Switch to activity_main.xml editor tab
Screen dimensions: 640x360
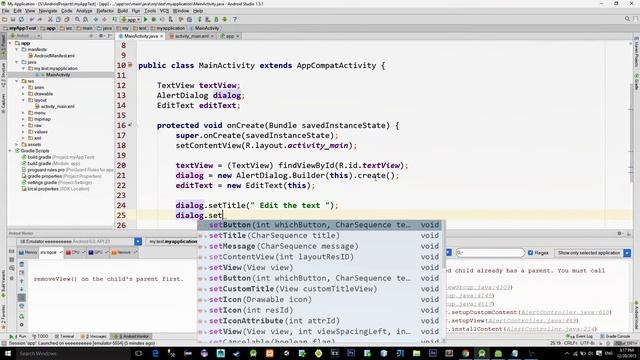coord(192,36)
